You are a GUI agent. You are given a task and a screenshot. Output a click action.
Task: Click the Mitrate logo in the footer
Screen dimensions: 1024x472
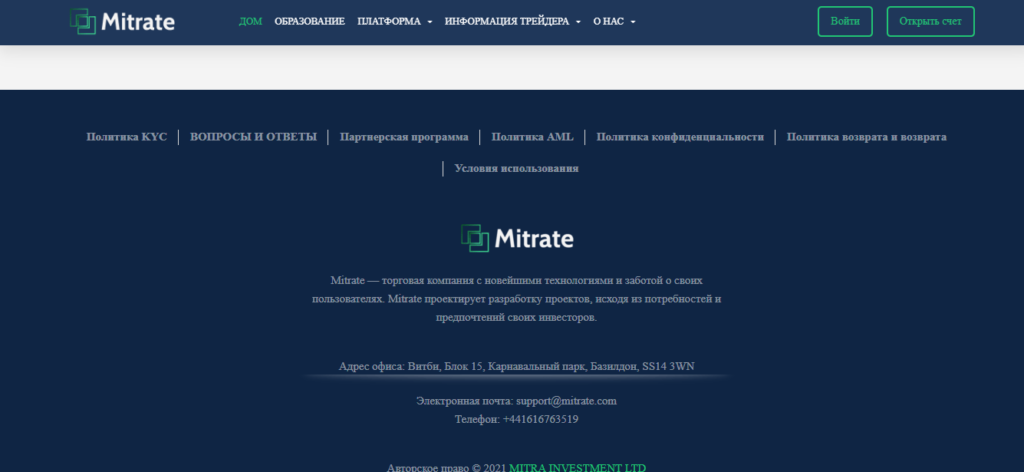517,238
